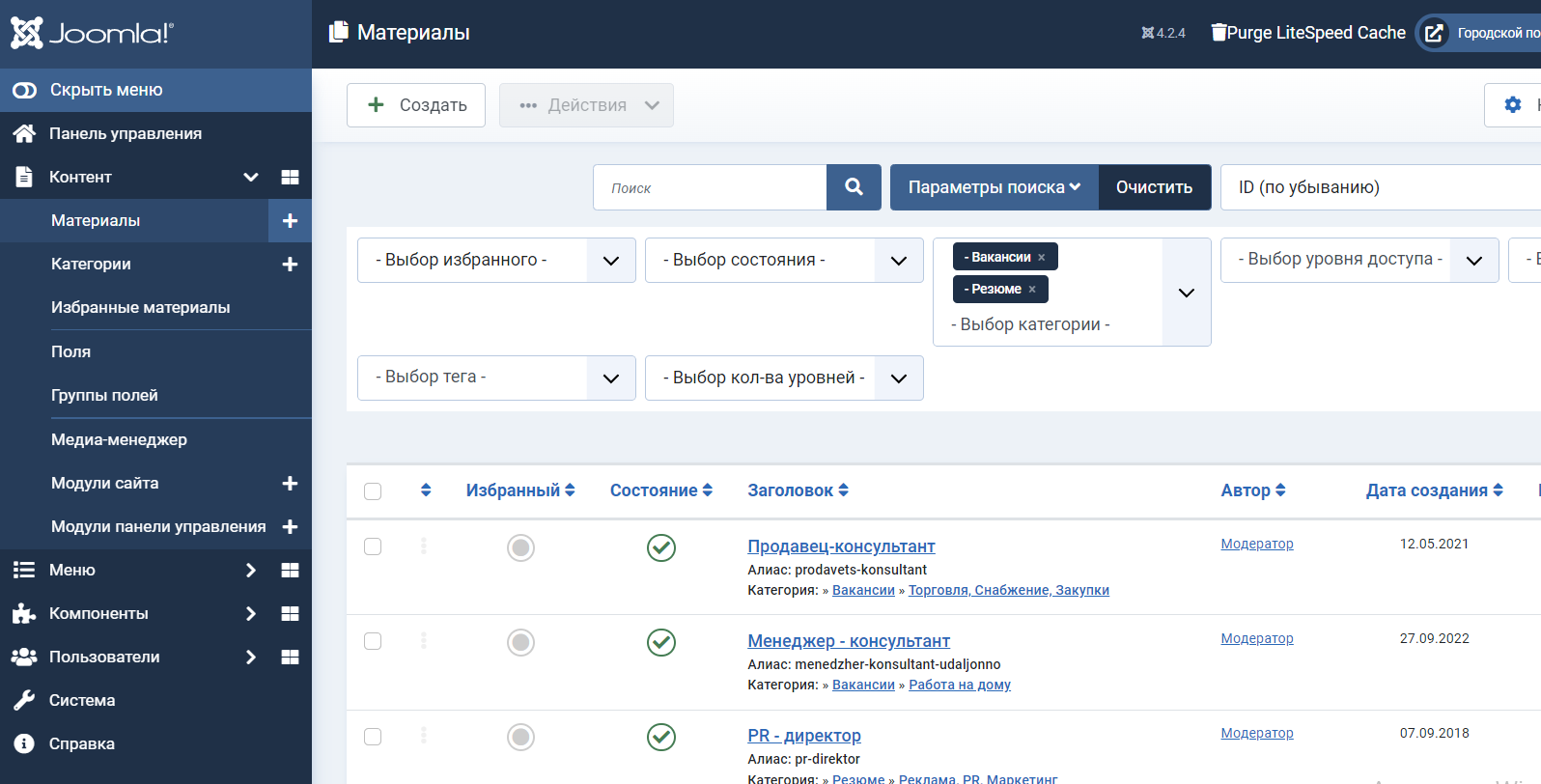This screenshot has width=1541, height=784.
Task: Open the Выбор тега dropdown
Action: [496, 378]
